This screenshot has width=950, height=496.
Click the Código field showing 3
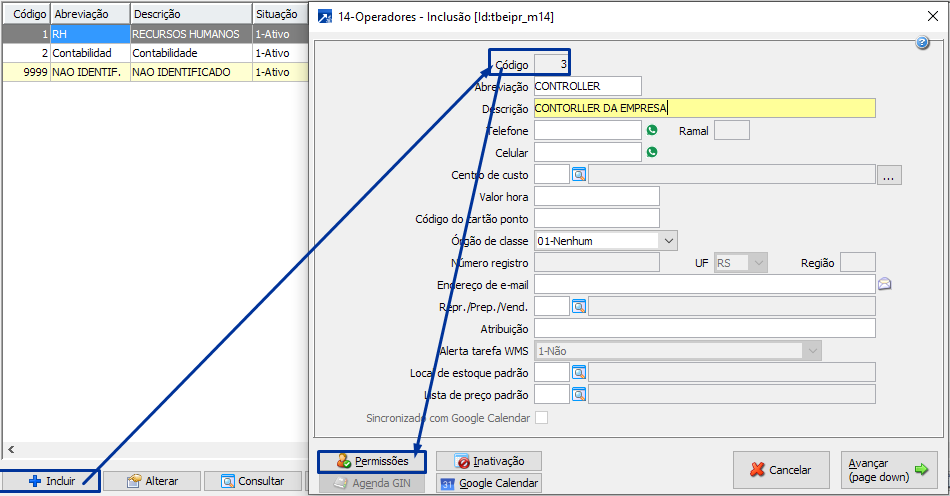tap(551, 64)
